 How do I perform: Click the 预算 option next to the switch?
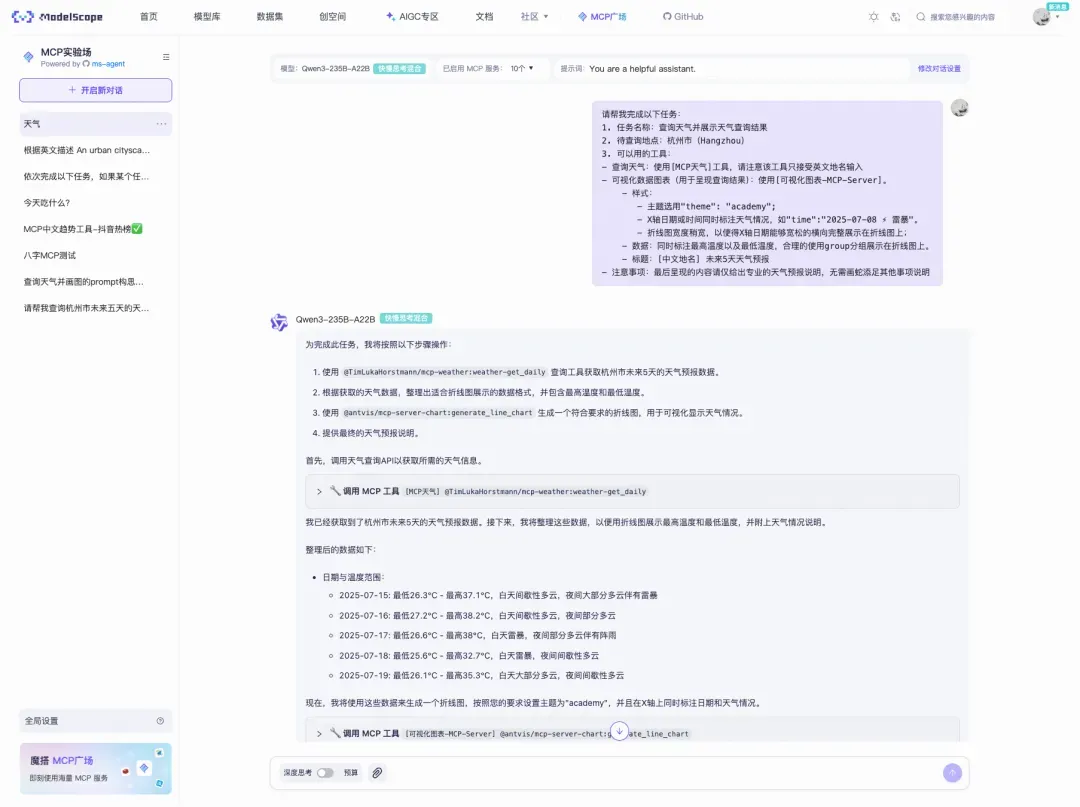click(351, 773)
